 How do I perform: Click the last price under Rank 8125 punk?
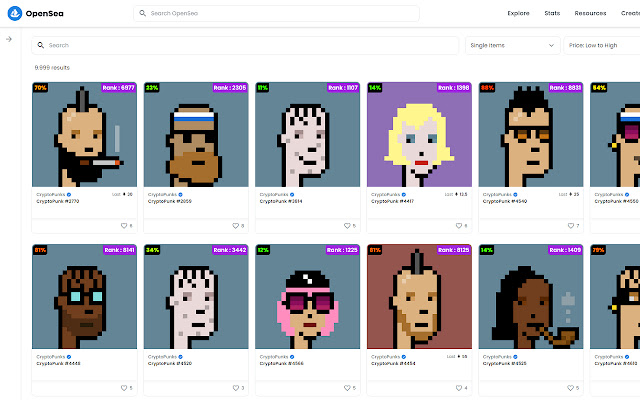(457, 356)
